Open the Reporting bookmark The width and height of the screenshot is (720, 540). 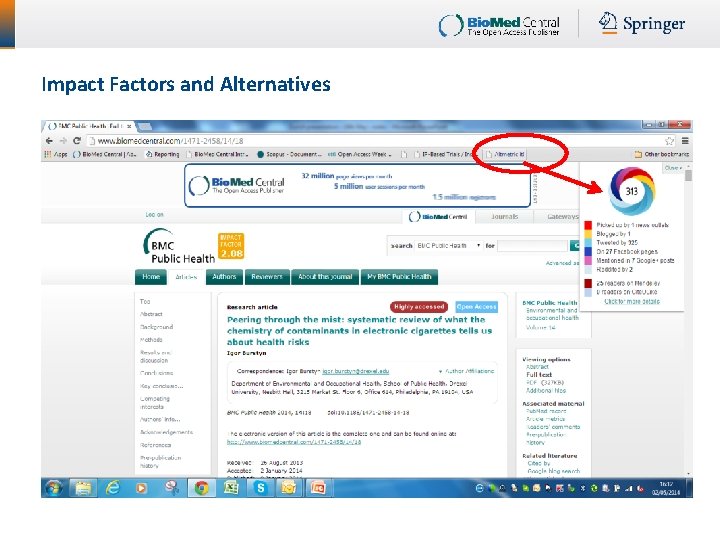pos(163,154)
